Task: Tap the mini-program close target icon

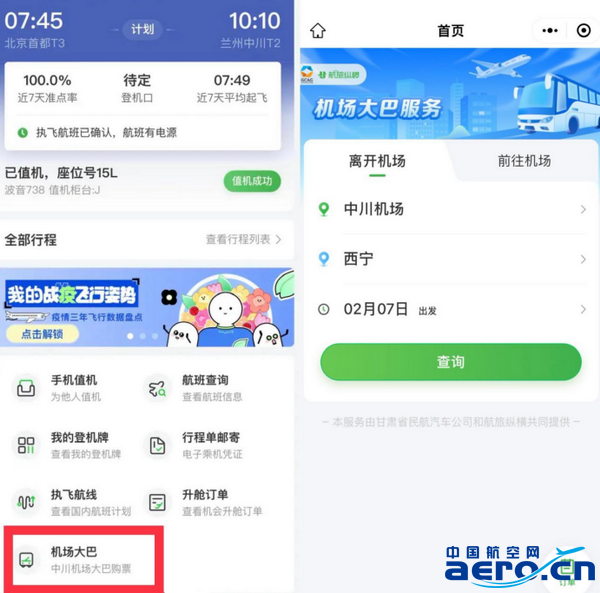Action: pos(583,31)
